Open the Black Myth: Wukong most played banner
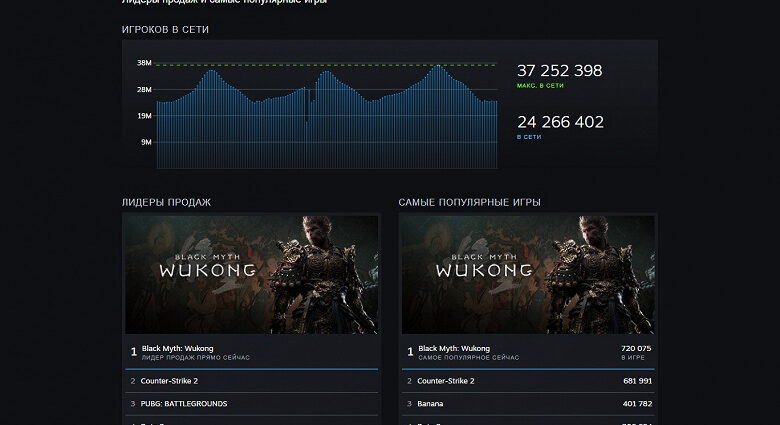This screenshot has width=780, height=425. pos(528,274)
